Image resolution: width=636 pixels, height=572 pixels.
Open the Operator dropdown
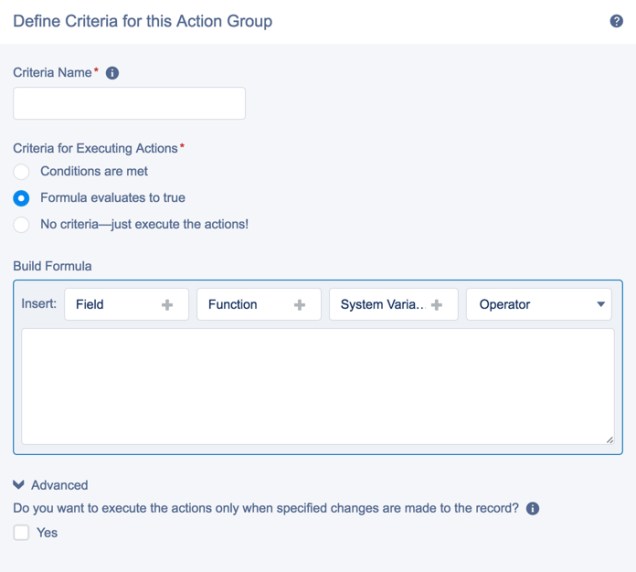tap(539, 305)
